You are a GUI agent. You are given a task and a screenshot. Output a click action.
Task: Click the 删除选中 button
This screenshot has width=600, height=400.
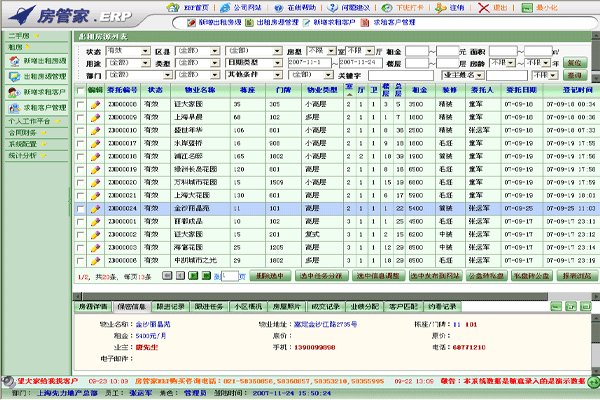pyautogui.click(x=268, y=274)
